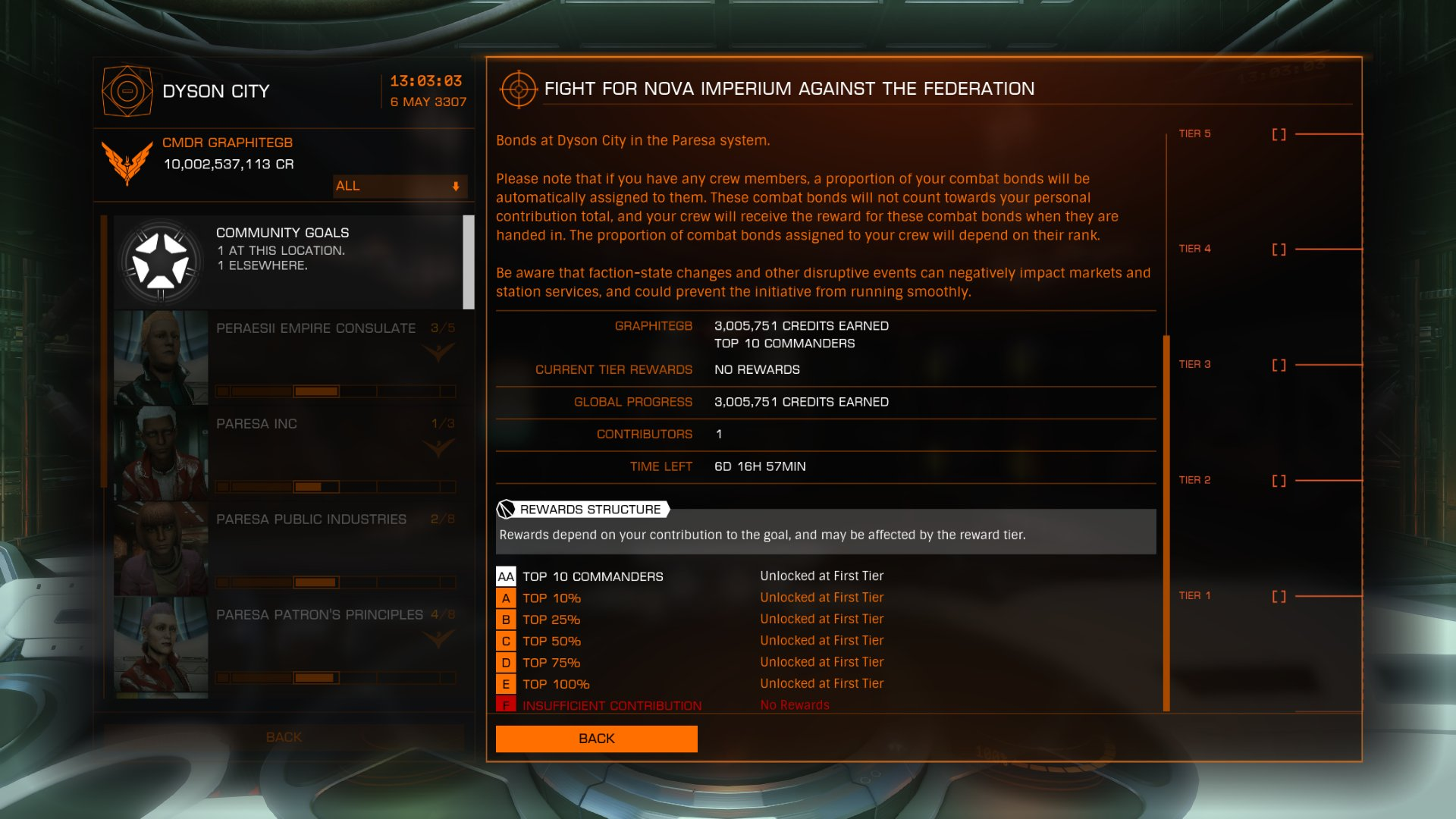Click the combat target crosshair title icon
1456x819 pixels.
click(519, 89)
